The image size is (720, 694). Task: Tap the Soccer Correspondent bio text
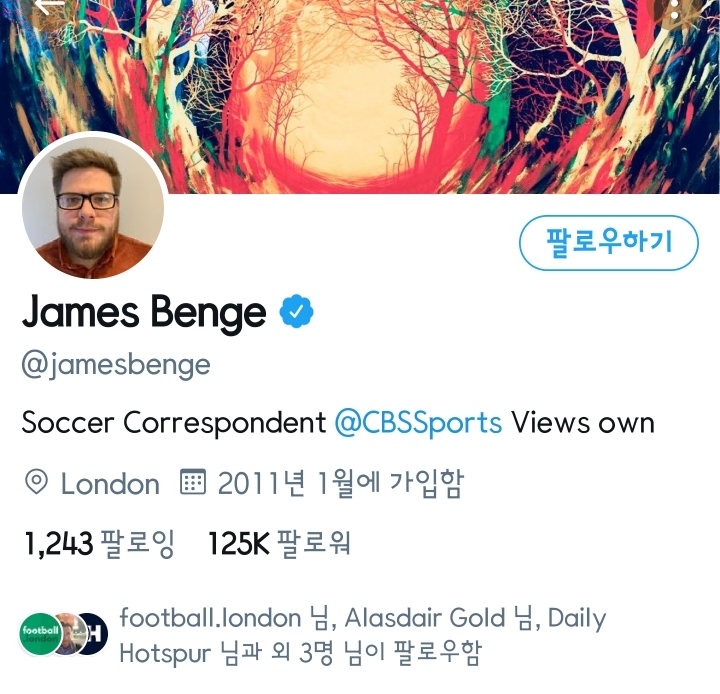(174, 423)
